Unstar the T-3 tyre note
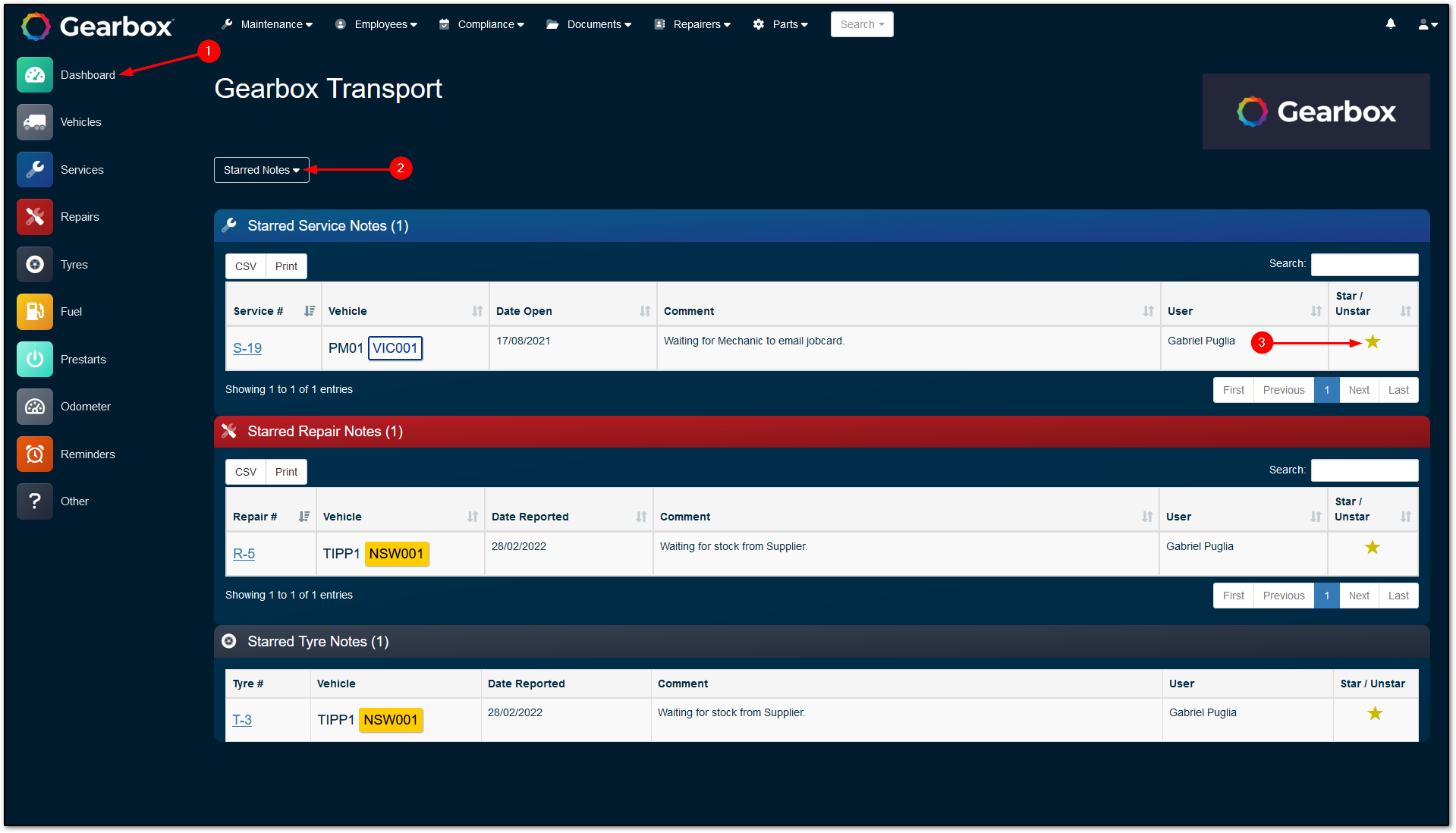The width and height of the screenshot is (1456, 833). (1375, 714)
